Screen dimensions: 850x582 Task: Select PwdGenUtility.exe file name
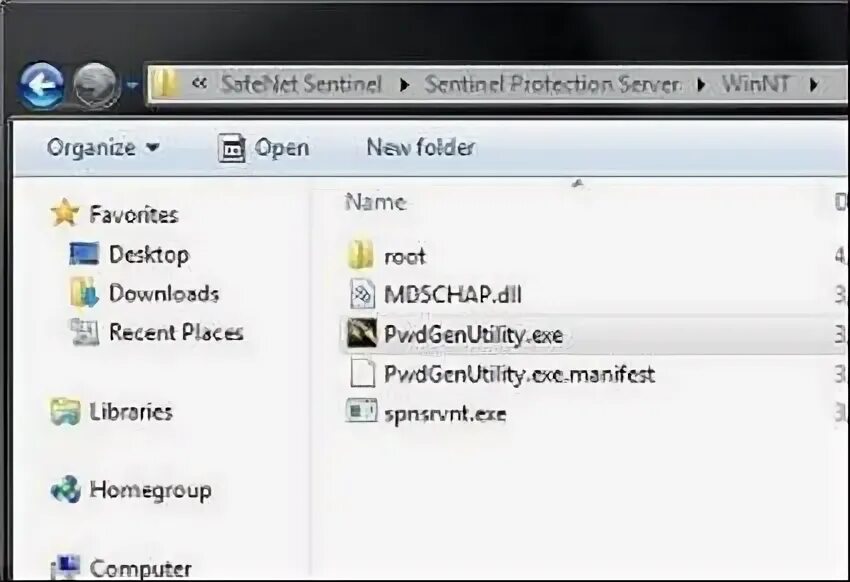click(x=473, y=334)
